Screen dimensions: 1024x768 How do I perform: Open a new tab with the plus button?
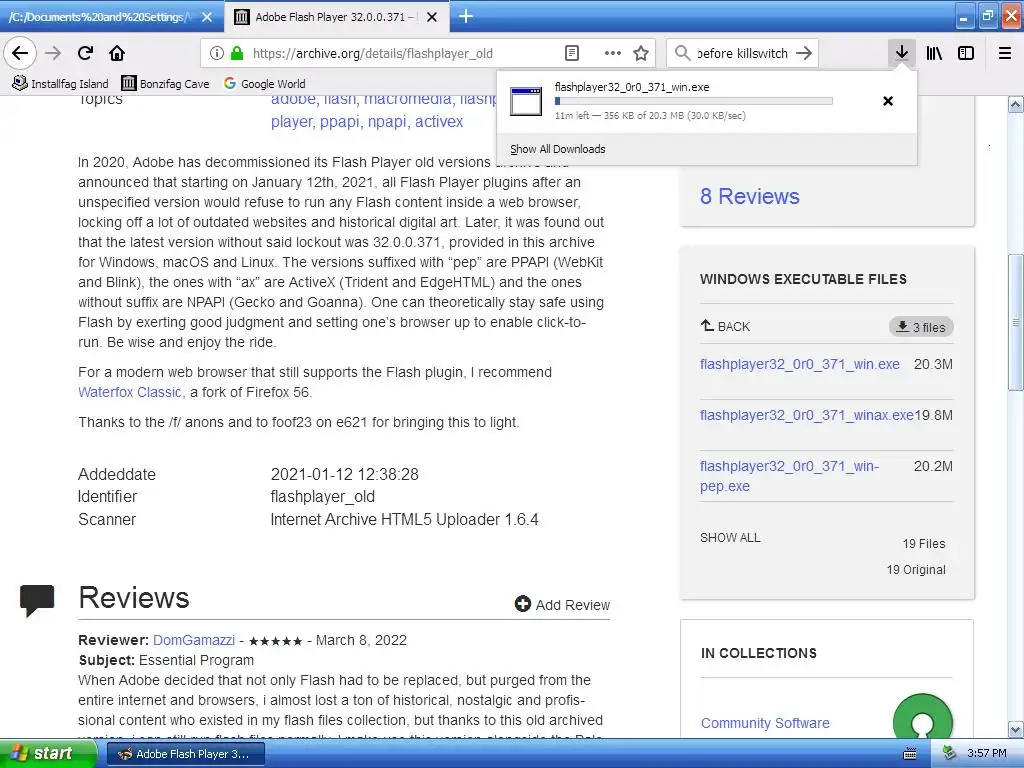point(466,16)
